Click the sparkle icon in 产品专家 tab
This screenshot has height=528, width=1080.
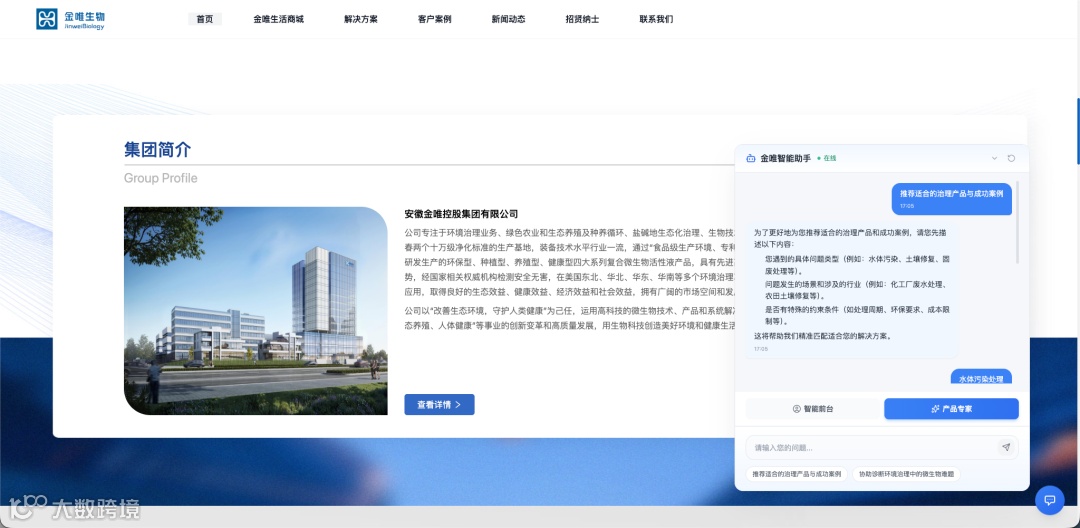click(935, 409)
